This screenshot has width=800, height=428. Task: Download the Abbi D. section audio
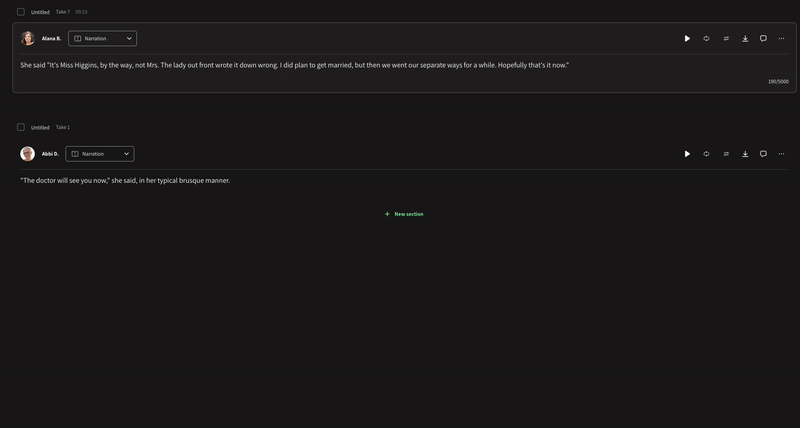[745, 154]
